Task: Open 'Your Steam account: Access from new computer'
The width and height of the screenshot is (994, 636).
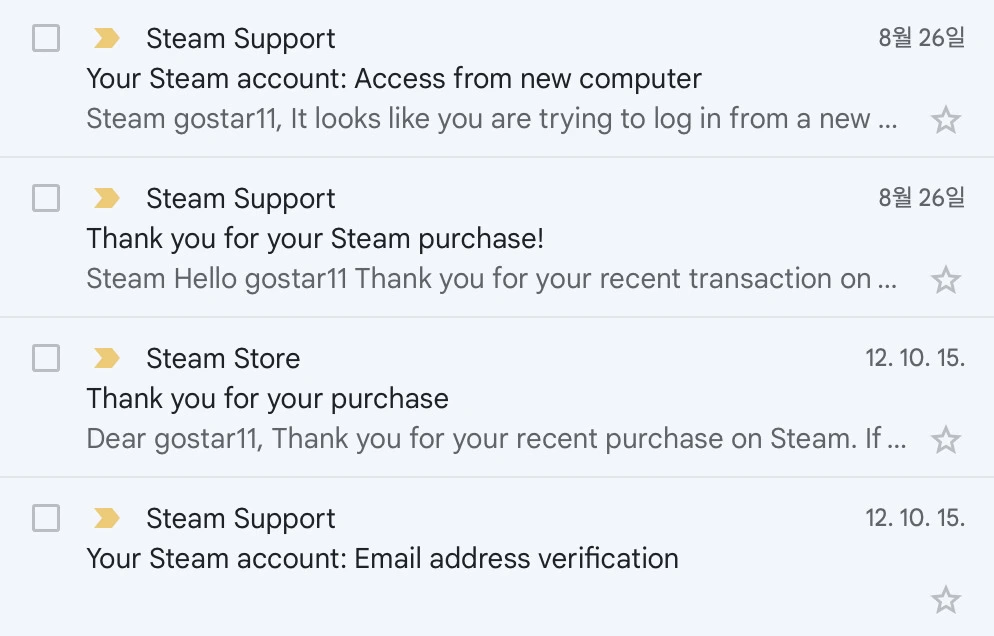Action: 394,79
